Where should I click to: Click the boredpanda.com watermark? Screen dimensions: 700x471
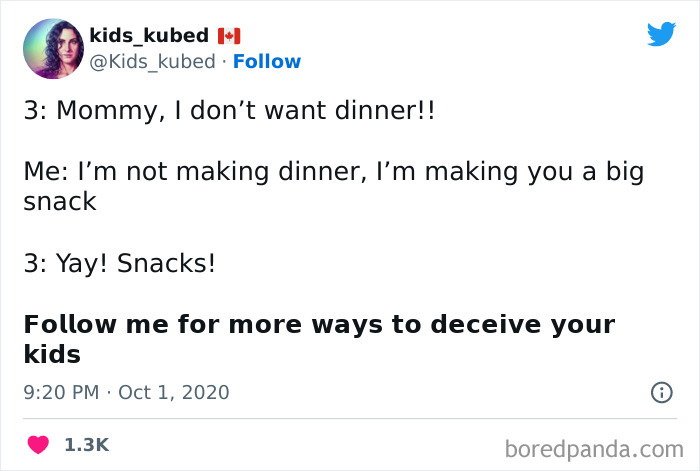[x=594, y=447]
